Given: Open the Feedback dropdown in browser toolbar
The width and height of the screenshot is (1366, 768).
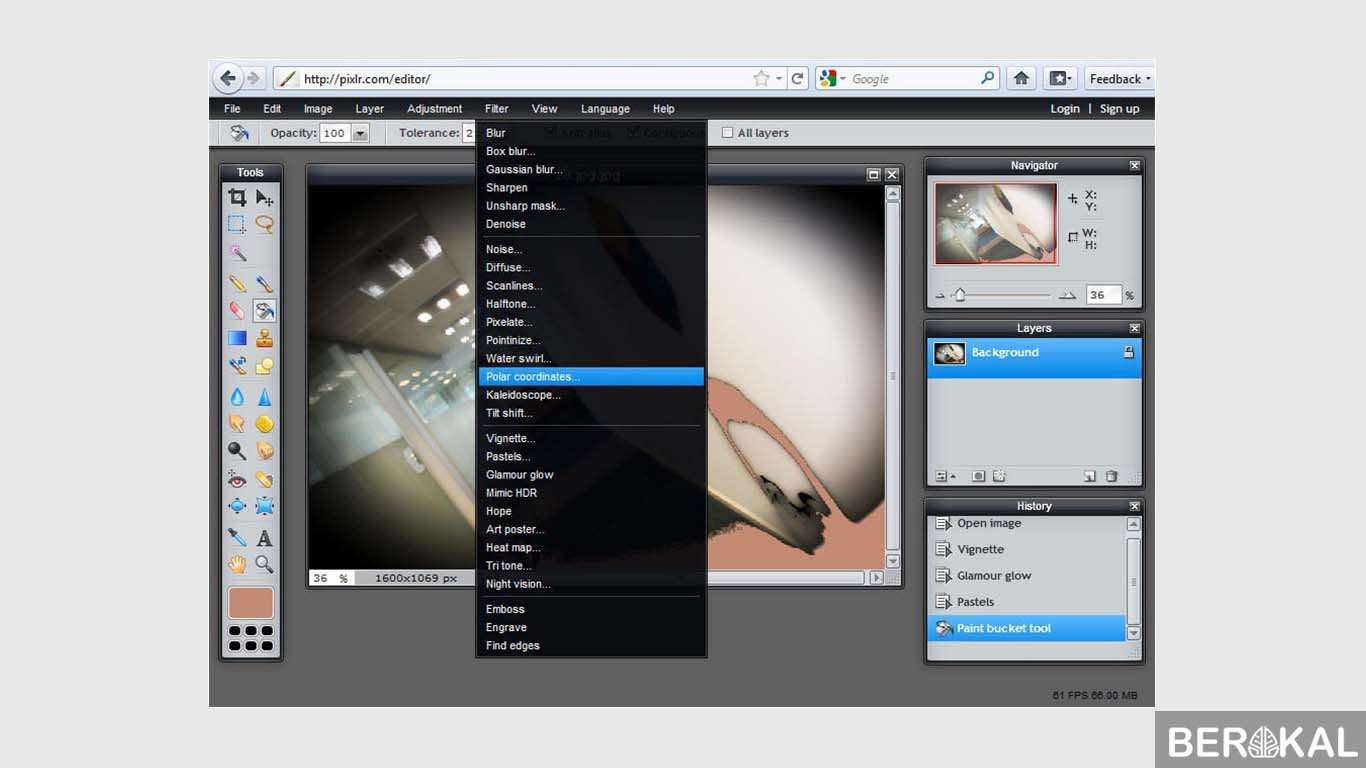Looking at the screenshot, I should [x=1120, y=79].
